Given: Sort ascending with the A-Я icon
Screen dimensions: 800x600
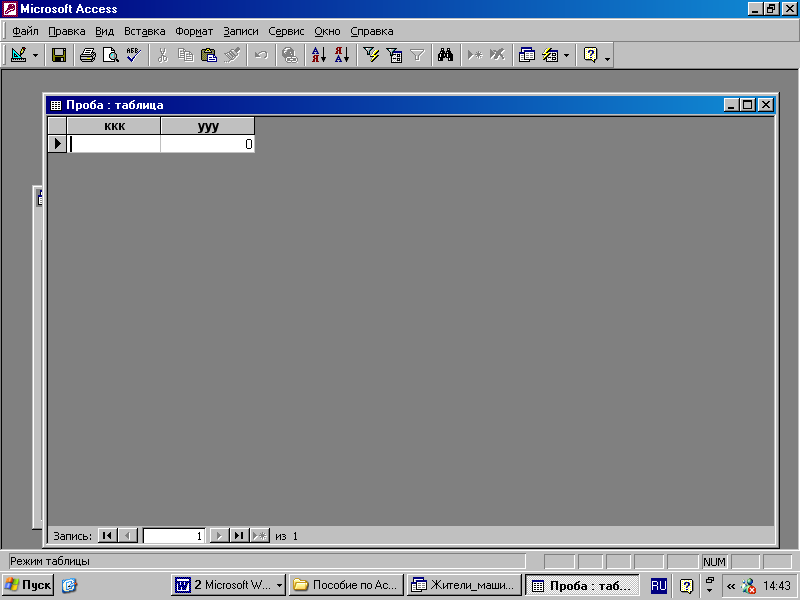Looking at the screenshot, I should 319,55.
